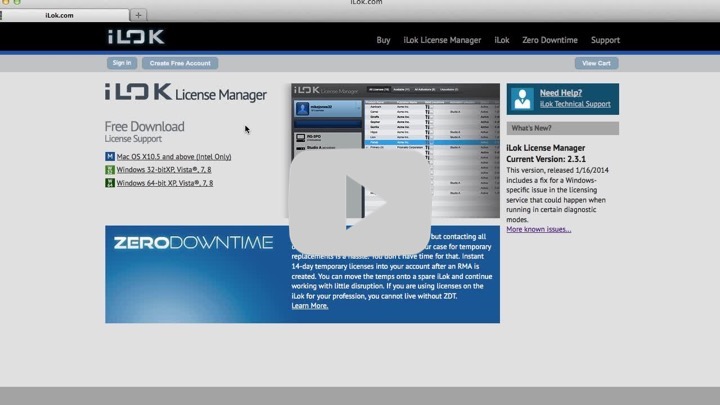720x405 pixels.
Task: Open iLok Technical Support link
Action: pos(575,104)
